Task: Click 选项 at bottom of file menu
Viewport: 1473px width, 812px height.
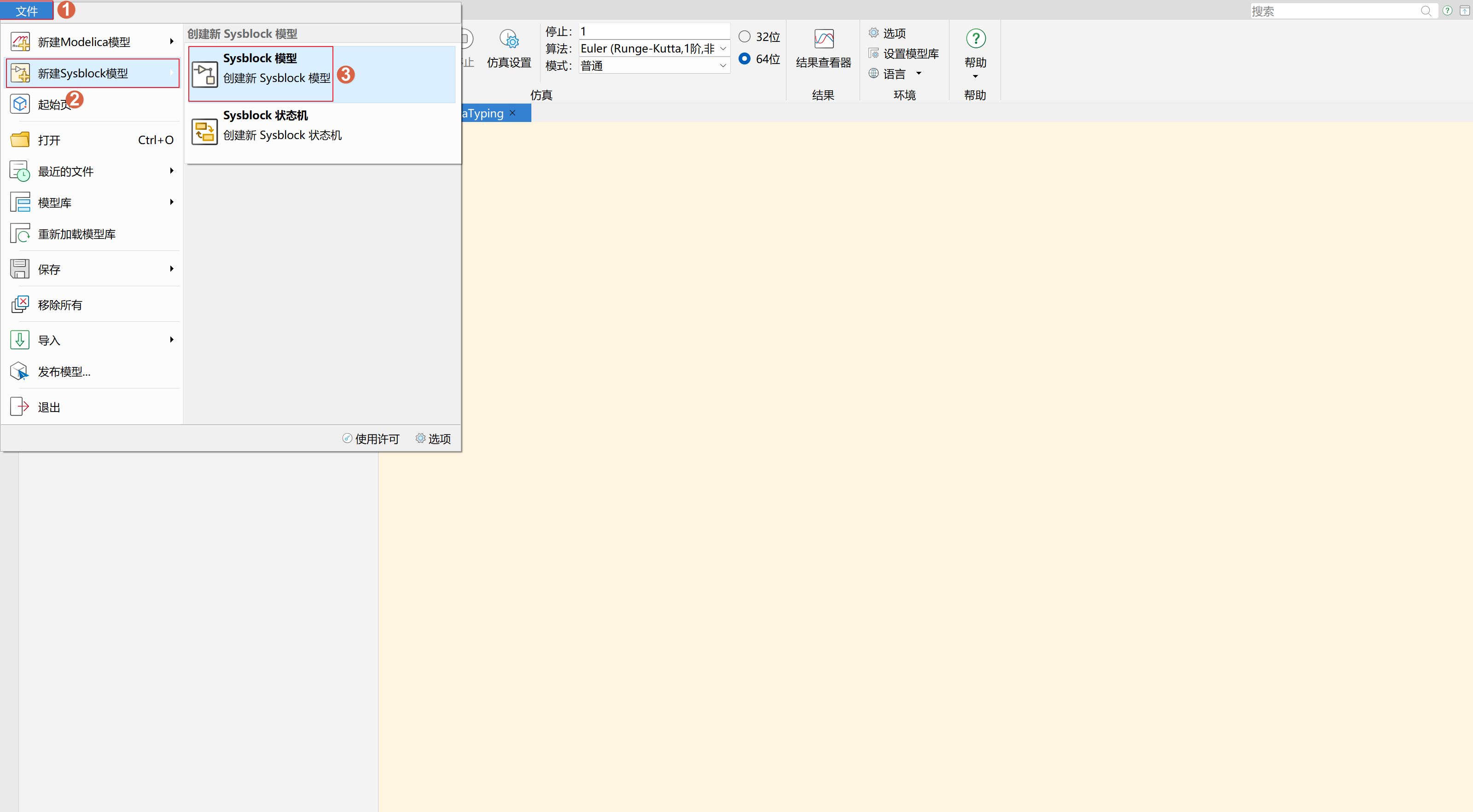Action: [x=433, y=439]
